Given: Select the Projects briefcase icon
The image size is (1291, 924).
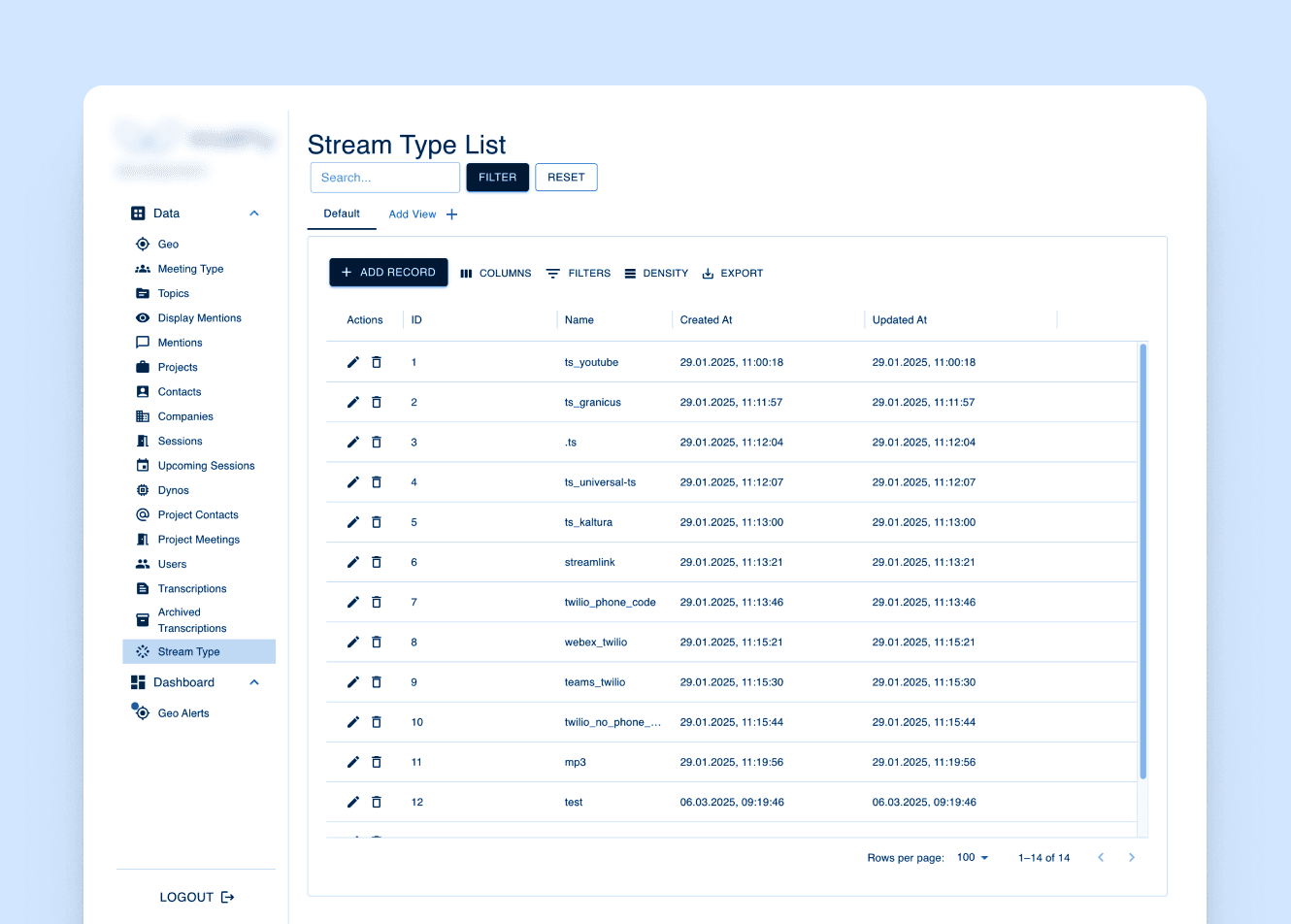Looking at the screenshot, I should pos(143,367).
